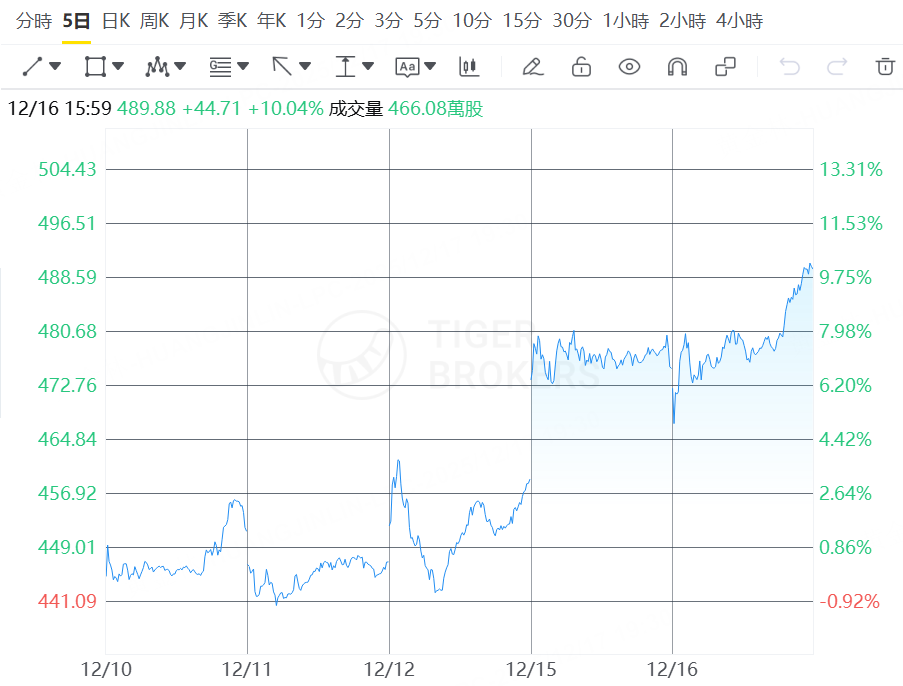Image resolution: width=903 pixels, height=686 pixels.
Task: Expand the line tool dropdown arrow
Action: 55,66
